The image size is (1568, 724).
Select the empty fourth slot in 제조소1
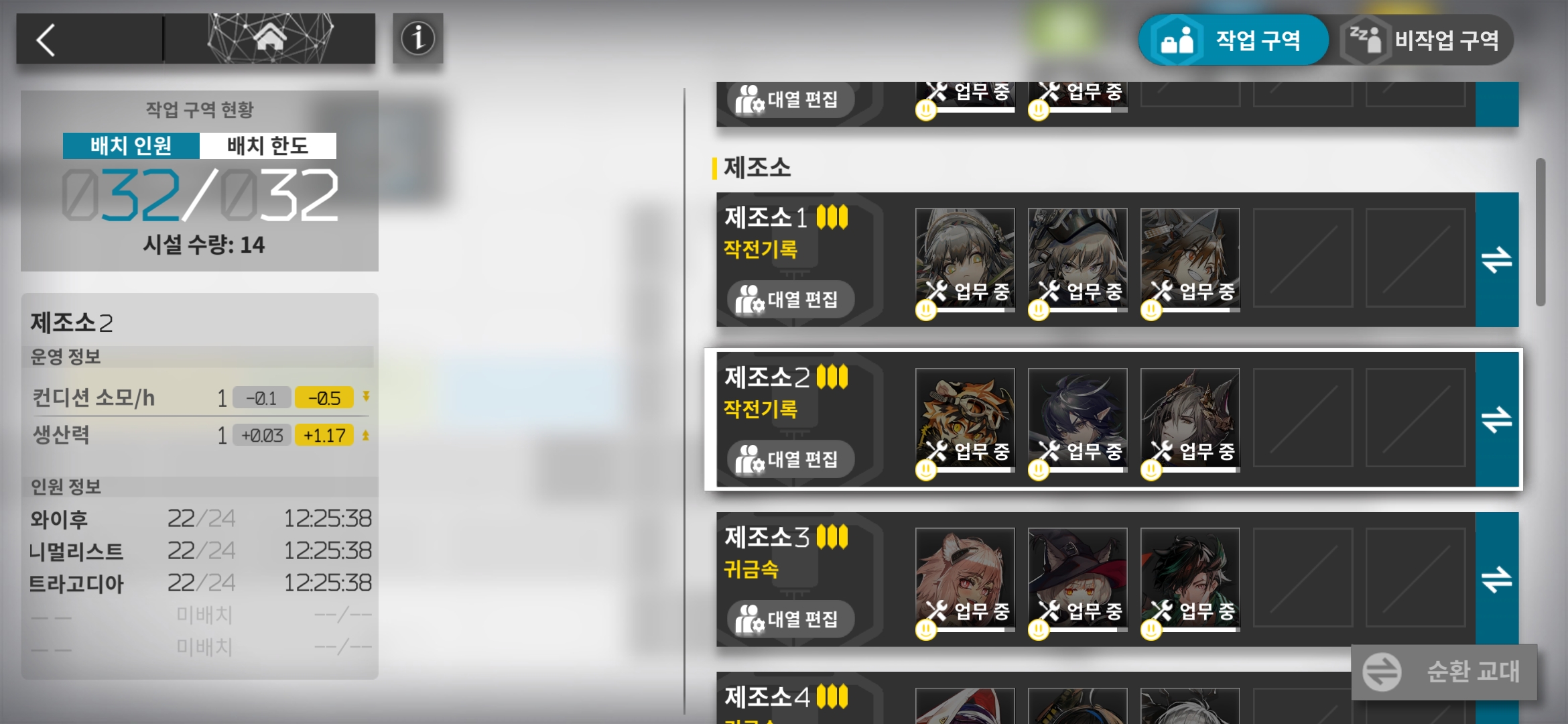pyautogui.click(x=1303, y=258)
